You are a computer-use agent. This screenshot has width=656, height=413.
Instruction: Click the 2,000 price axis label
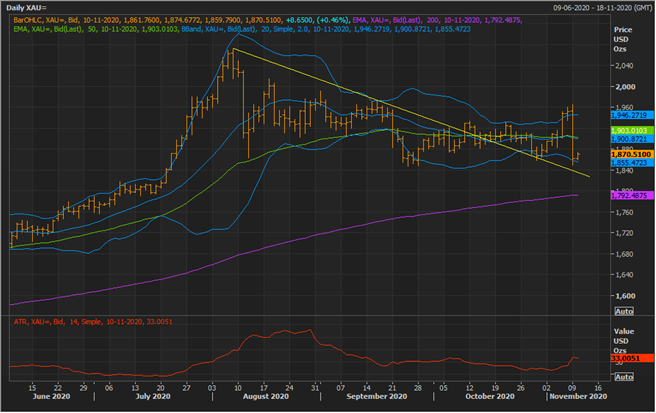coord(625,87)
